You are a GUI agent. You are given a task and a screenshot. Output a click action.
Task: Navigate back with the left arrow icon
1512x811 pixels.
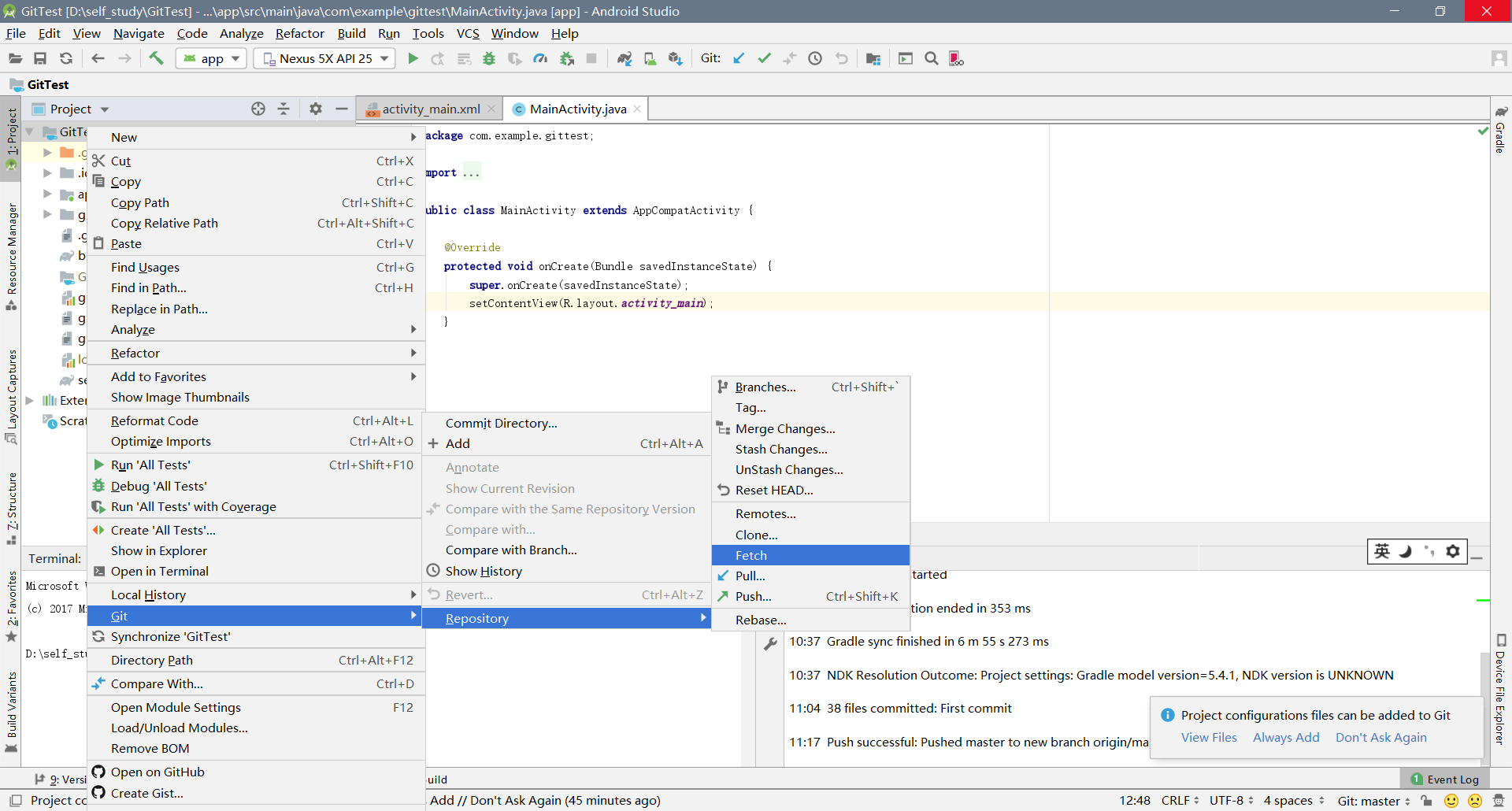pos(98,58)
